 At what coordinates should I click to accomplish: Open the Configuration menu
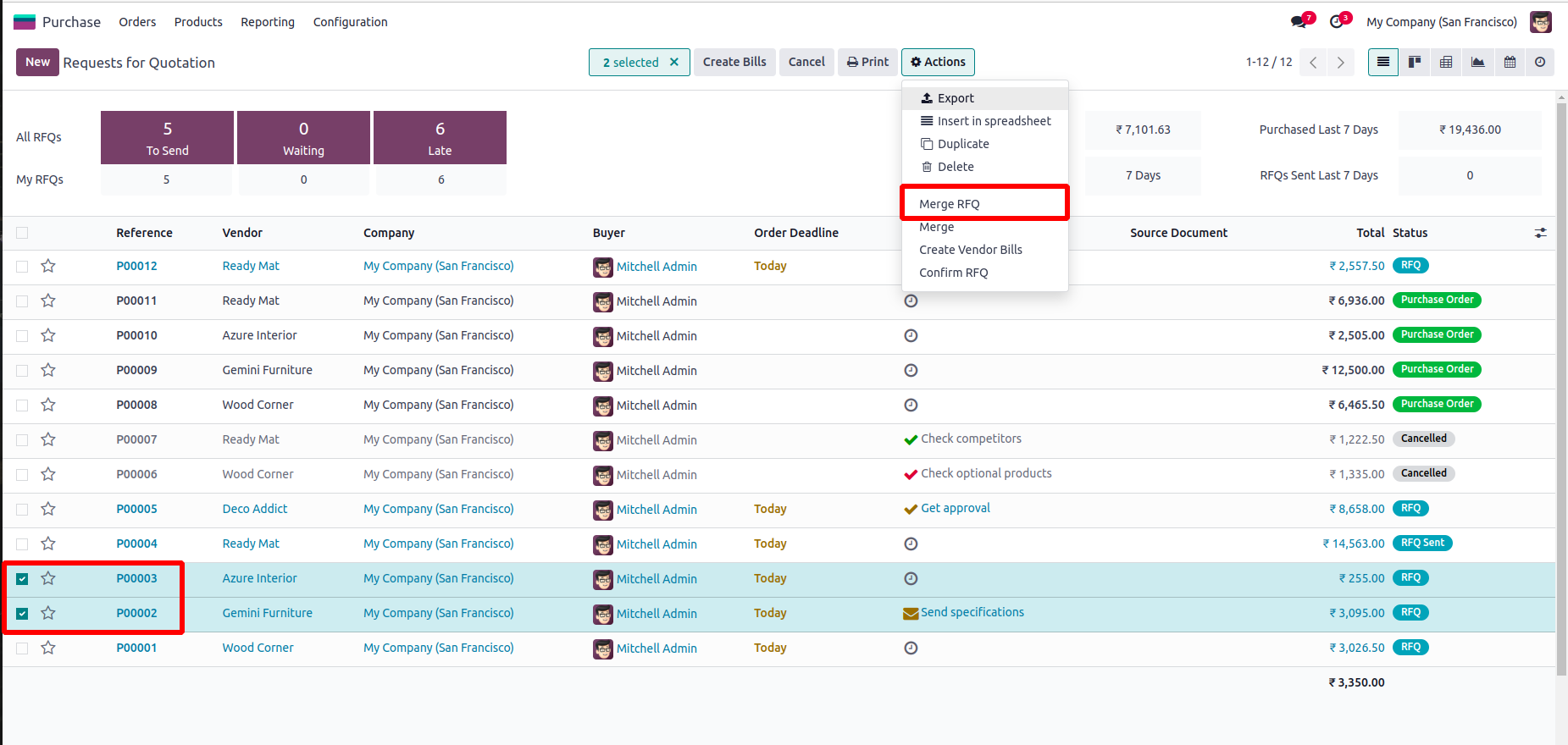[350, 22]
